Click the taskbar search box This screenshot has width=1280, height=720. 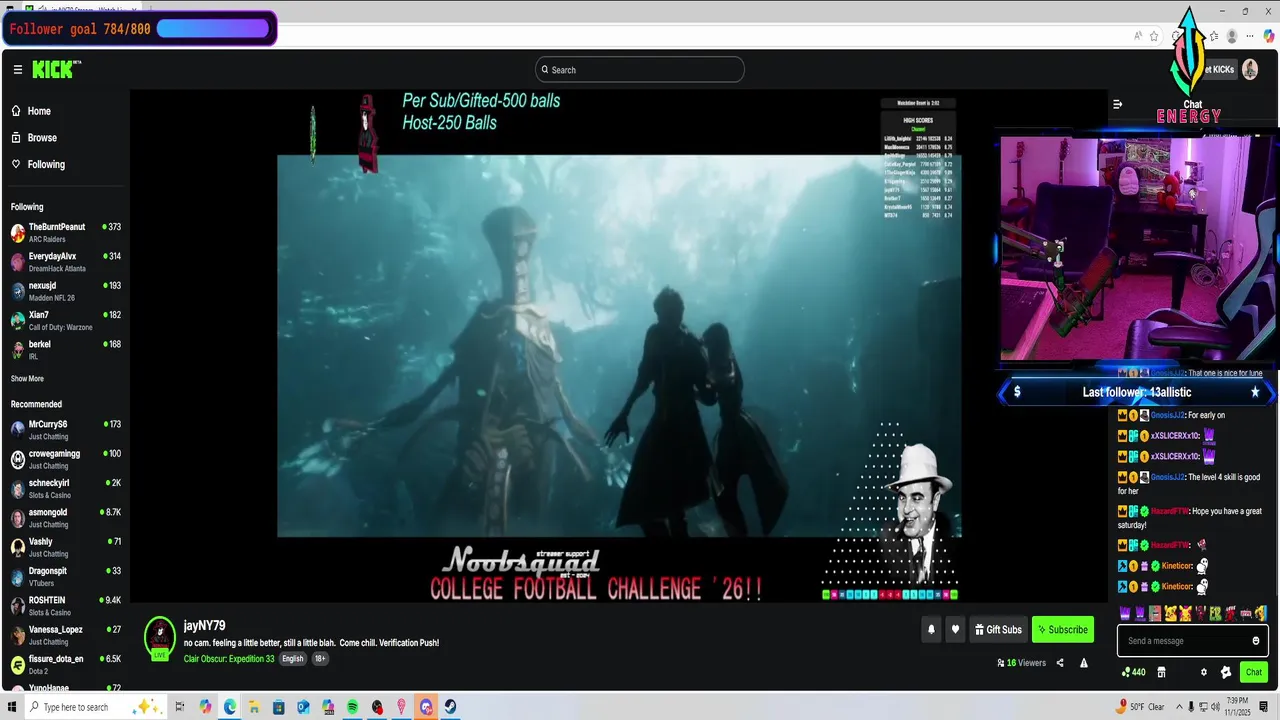click(x=95, y=707)
